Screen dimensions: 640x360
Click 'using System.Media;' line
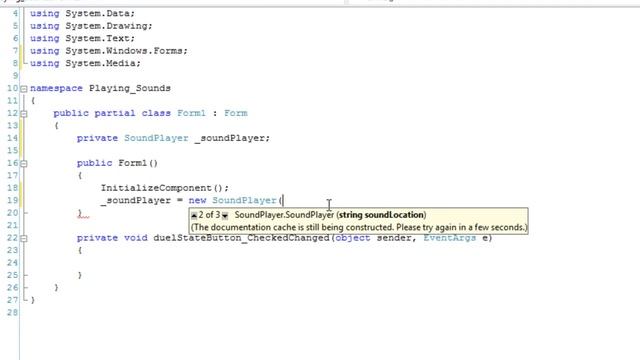pos(85,63)
